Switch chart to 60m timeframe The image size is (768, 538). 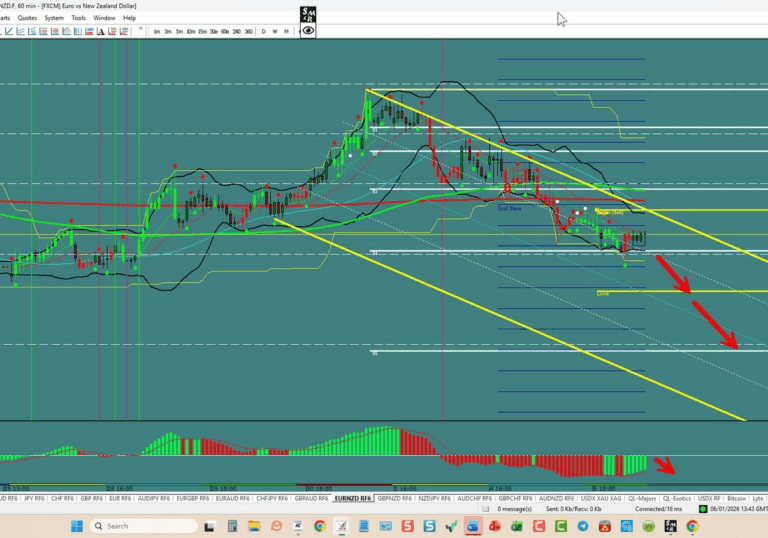225,31
